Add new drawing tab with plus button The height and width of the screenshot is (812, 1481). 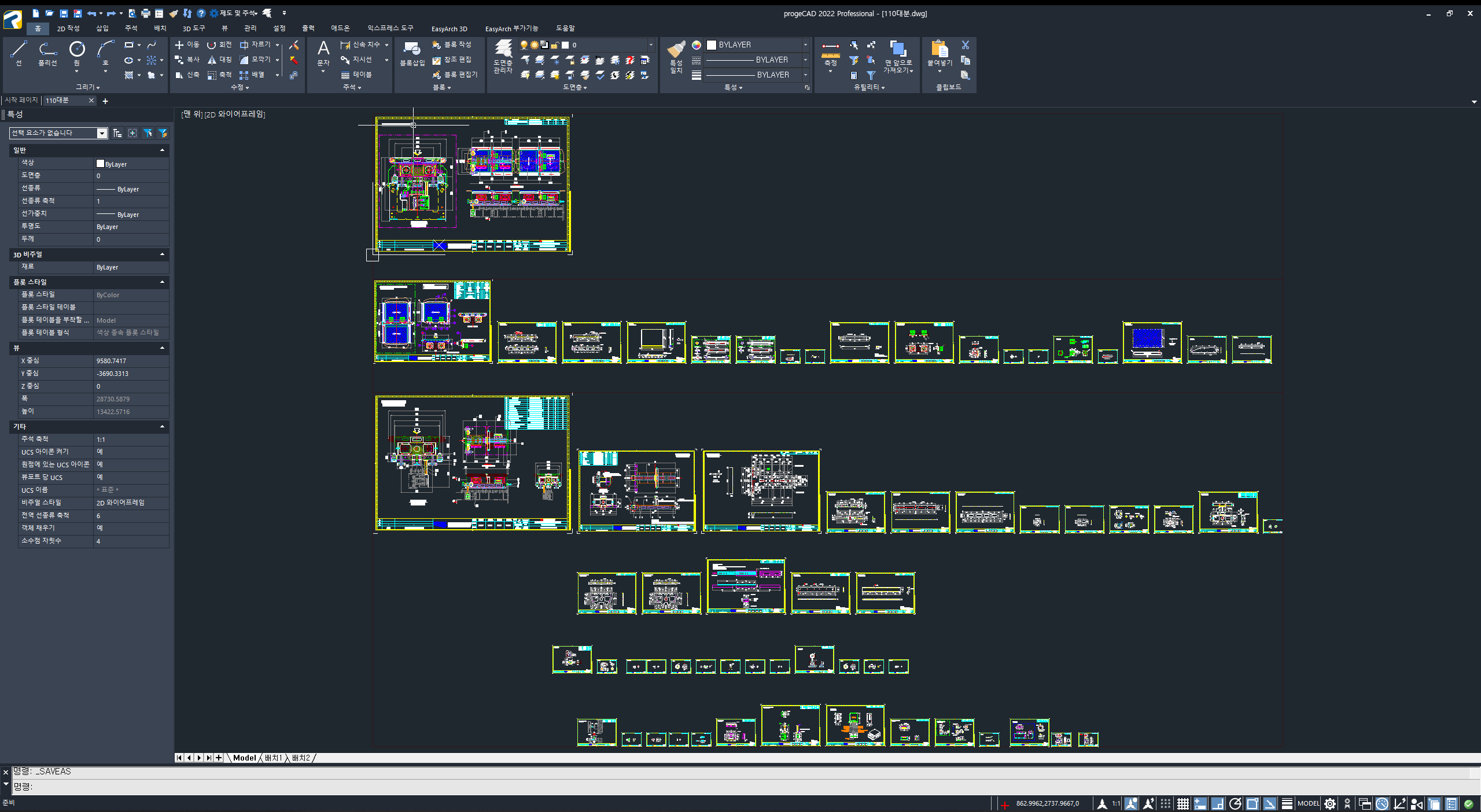[x=105, y=101]
